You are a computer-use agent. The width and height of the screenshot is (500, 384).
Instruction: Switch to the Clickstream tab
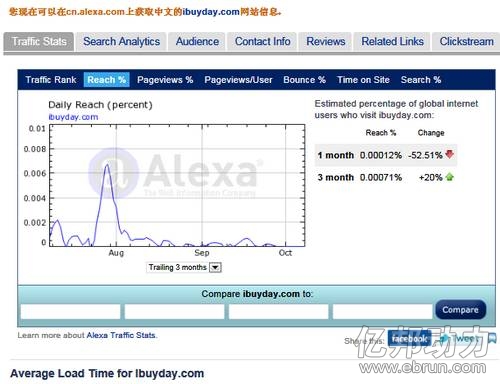(x=466, y=42)
